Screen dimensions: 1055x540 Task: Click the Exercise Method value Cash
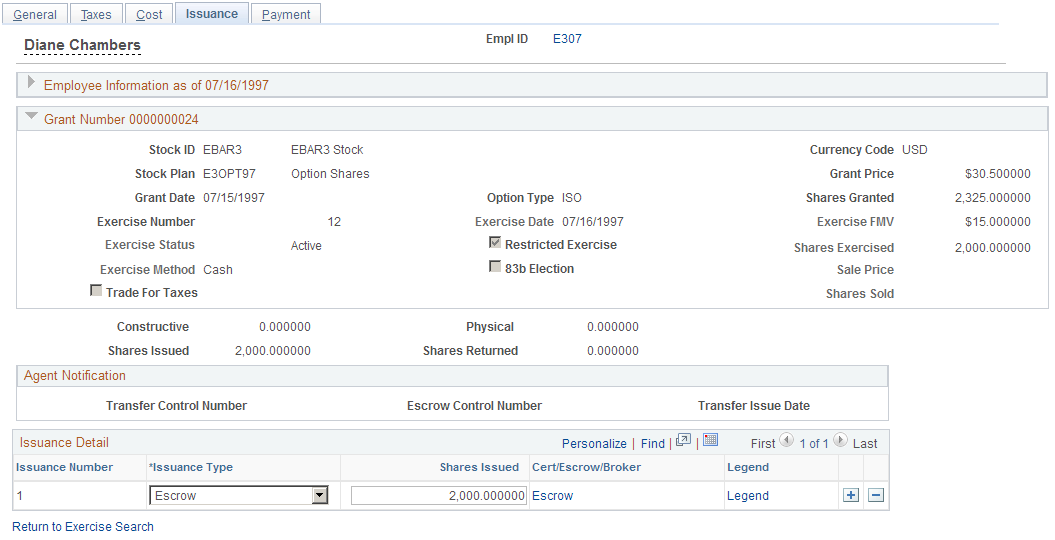click(x=218, y=270)
